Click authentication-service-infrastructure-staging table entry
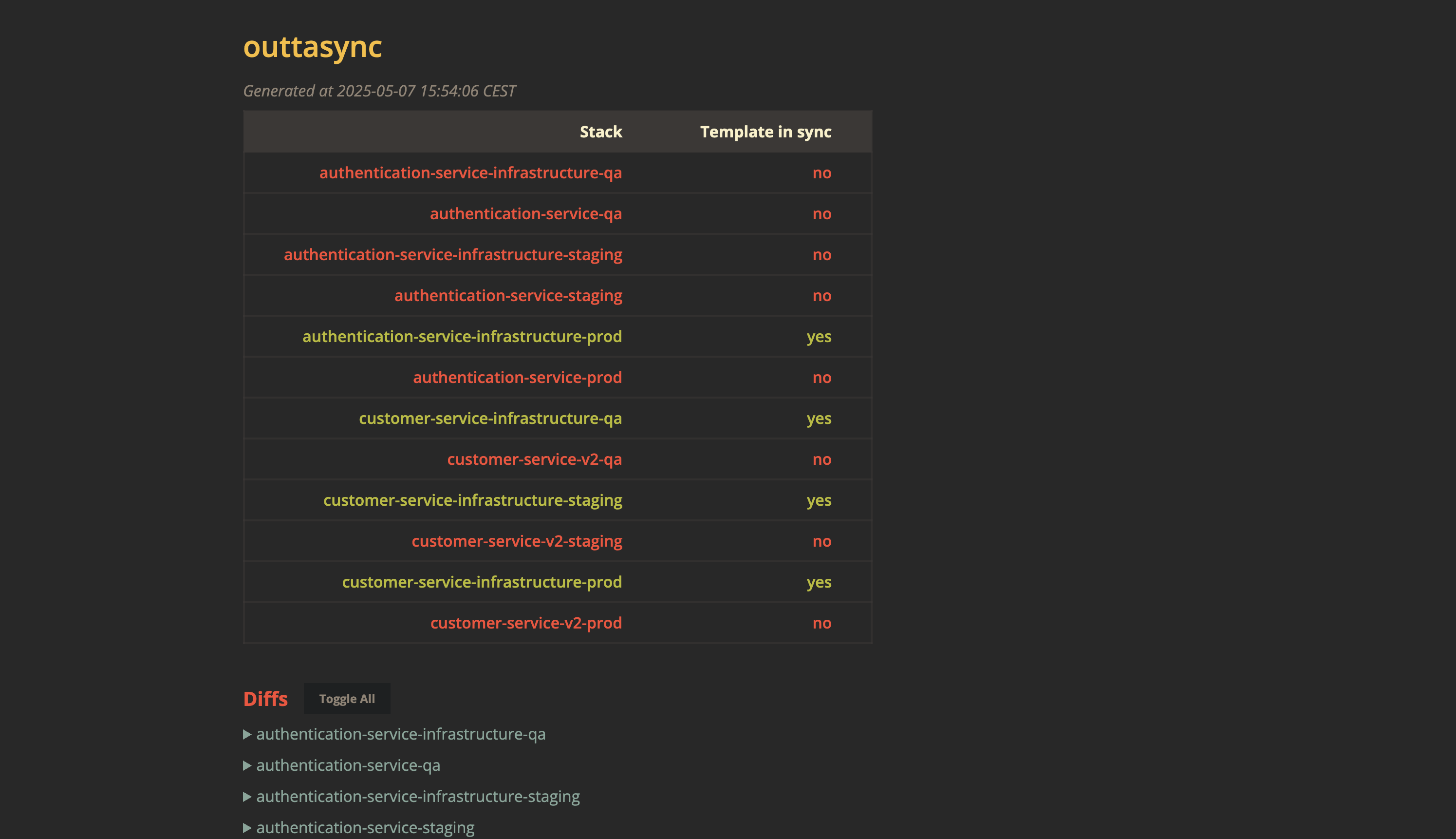The height and width of the screenshot is (839, 1456). (x=453, y=255)
